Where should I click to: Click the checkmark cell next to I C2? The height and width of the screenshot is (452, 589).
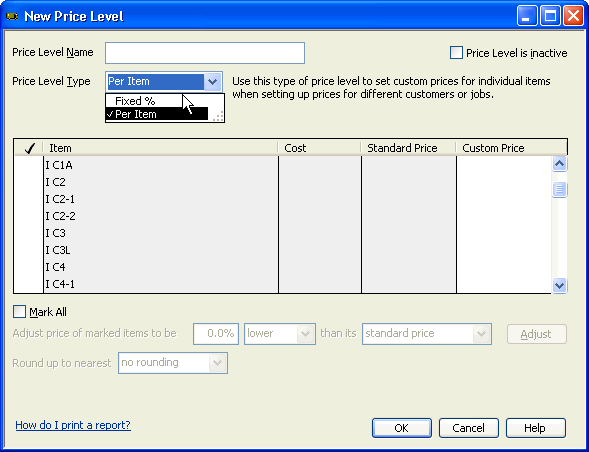pyautogui.click(x=29, y=182)
